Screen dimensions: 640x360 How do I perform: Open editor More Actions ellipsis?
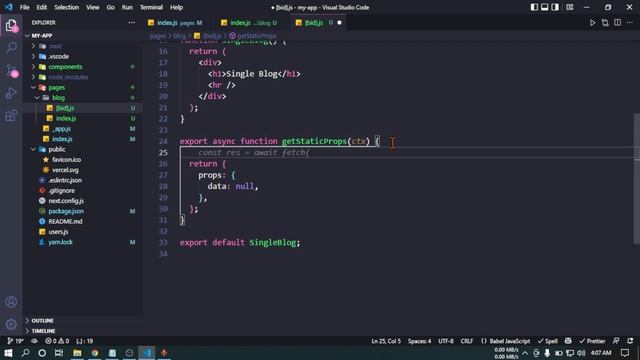(630, 23)
